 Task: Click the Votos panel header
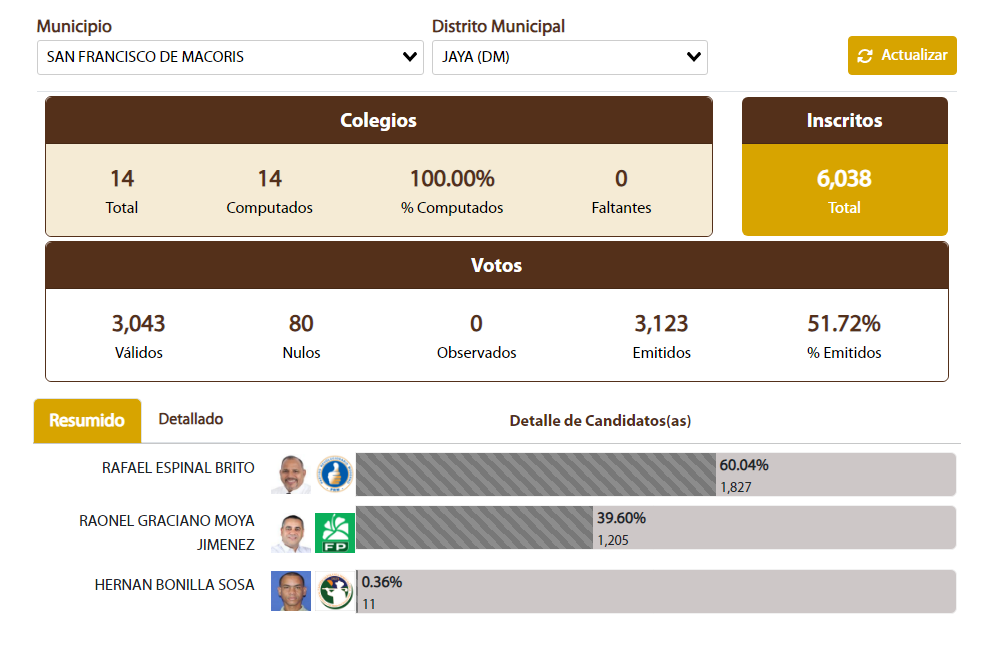[496, 266]
